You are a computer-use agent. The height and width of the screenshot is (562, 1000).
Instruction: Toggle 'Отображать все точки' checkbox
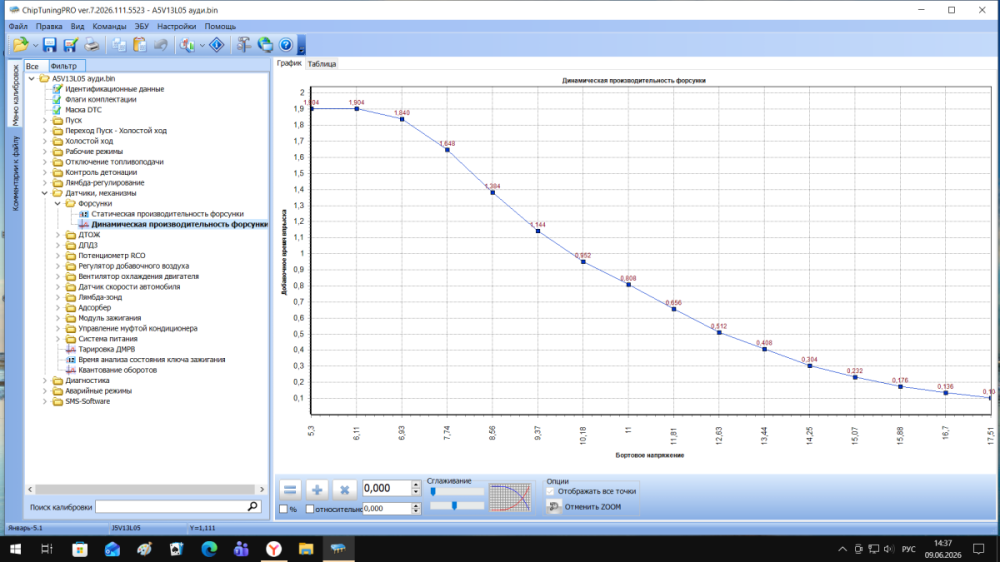(550, 491)
